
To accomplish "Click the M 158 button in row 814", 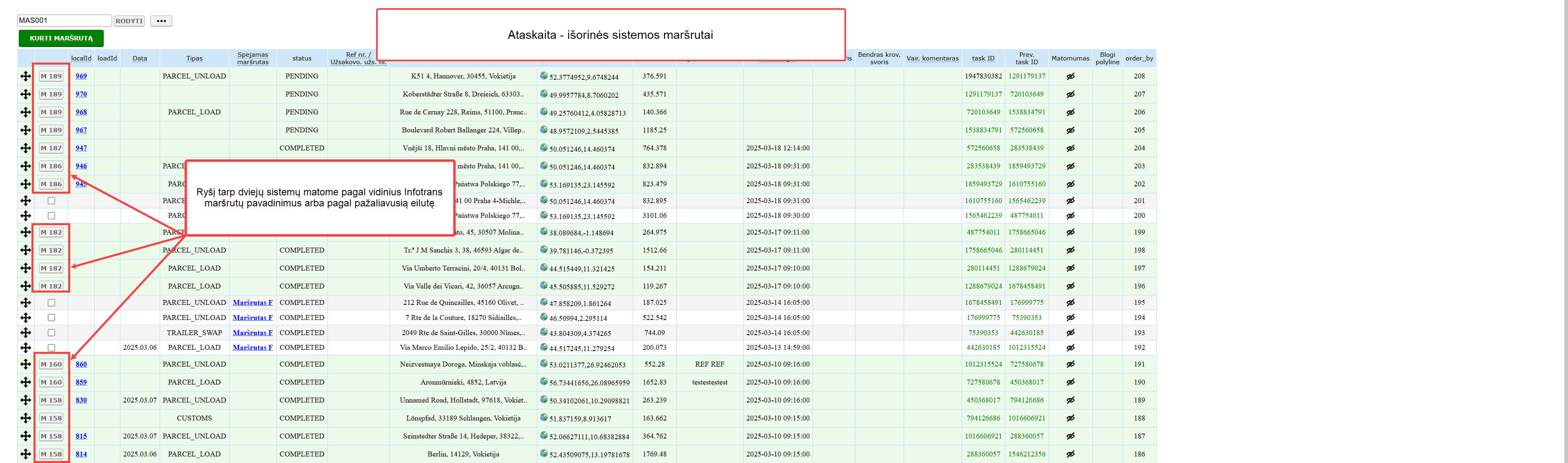I will tap(51, 454).
